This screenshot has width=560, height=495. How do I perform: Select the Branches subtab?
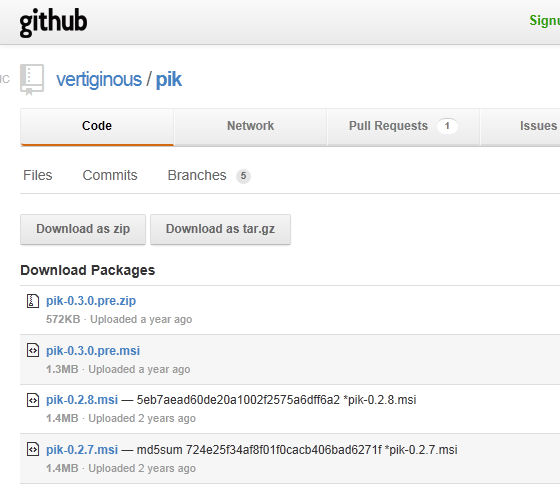coord(197,175)
